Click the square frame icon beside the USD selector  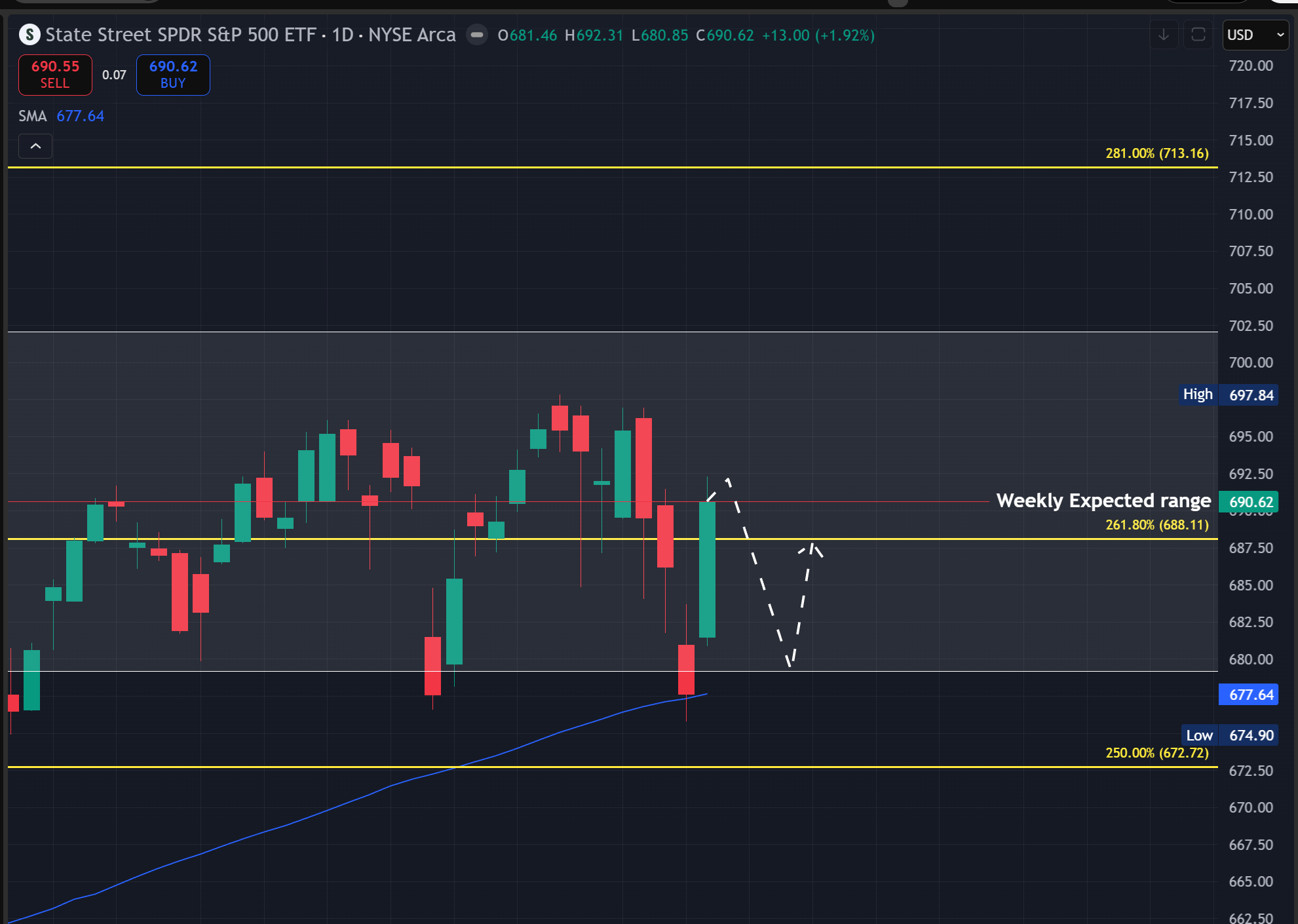click(x=1198, y=35)
